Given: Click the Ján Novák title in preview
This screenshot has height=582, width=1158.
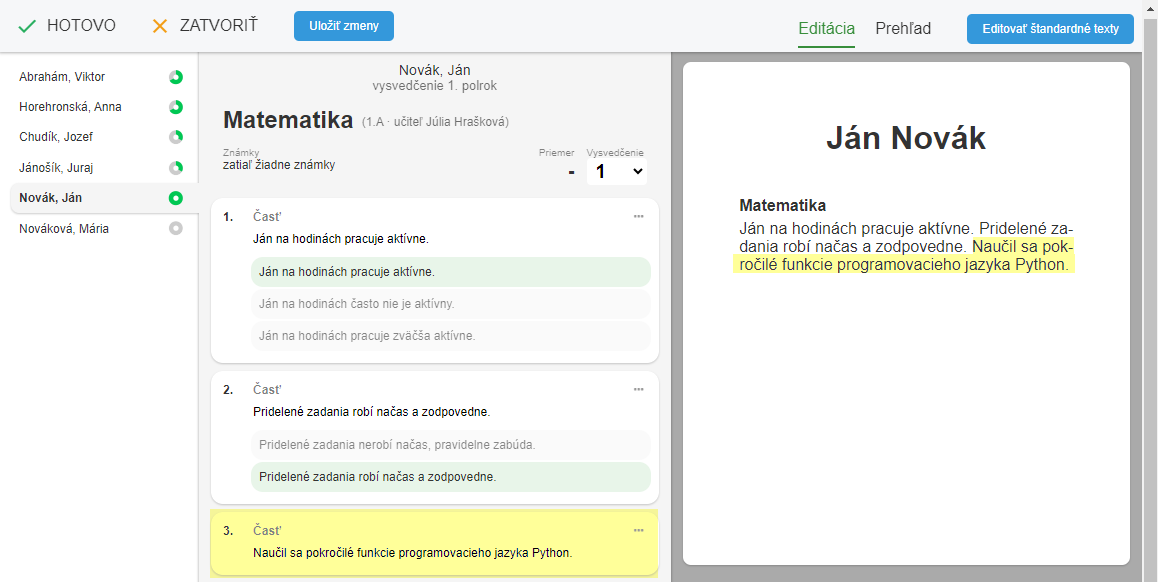Looking at the screenshot, I should (906, 137).
